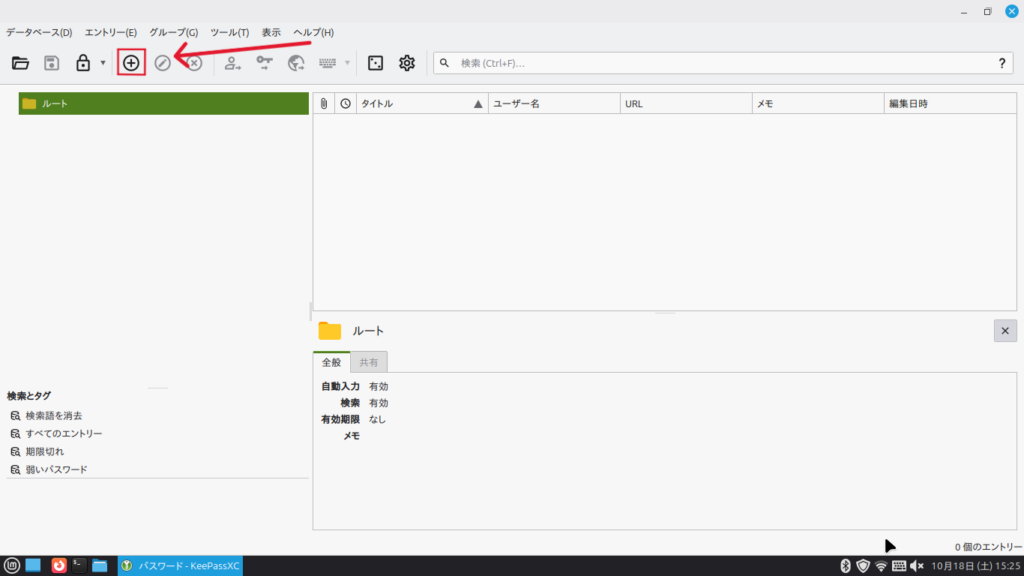The width and height of the screenshot is (1024, 576).
Task: Open settings with the gear icon
Action: 407,63
